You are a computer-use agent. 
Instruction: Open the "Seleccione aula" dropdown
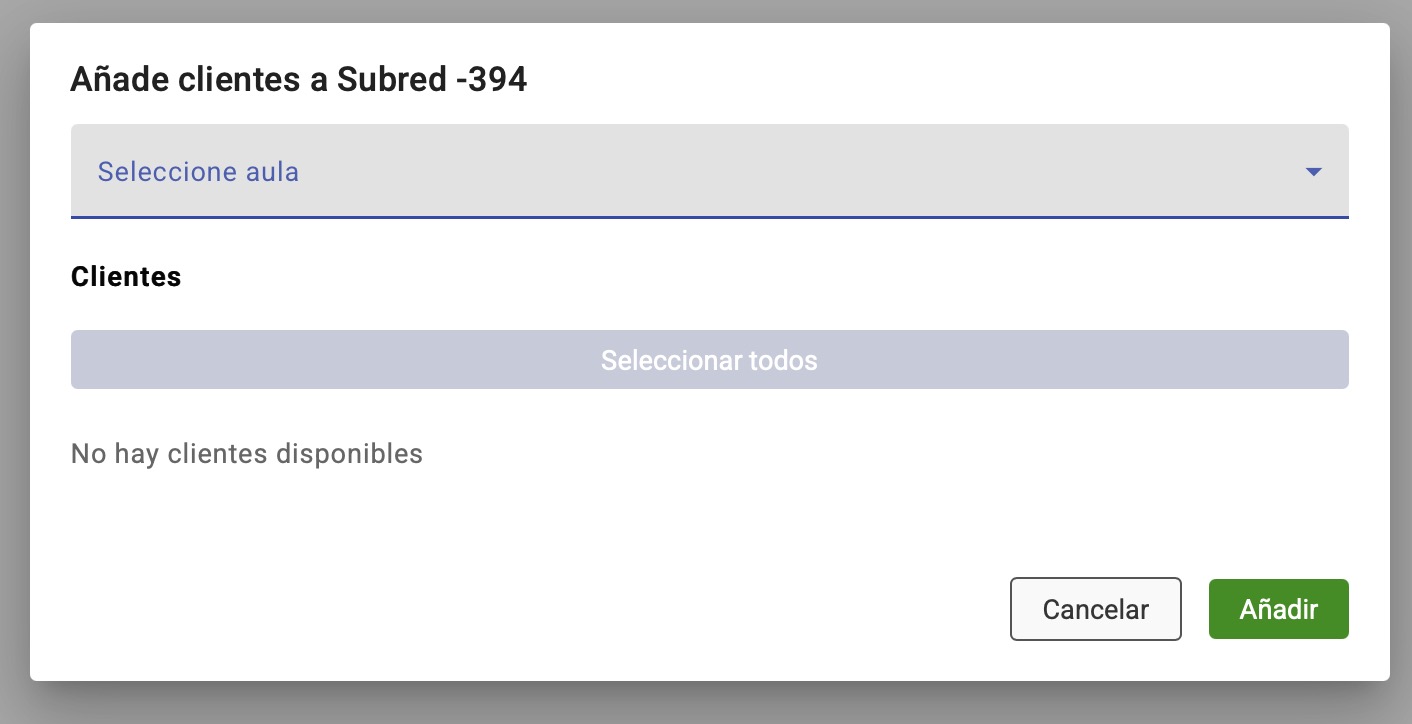709,171
